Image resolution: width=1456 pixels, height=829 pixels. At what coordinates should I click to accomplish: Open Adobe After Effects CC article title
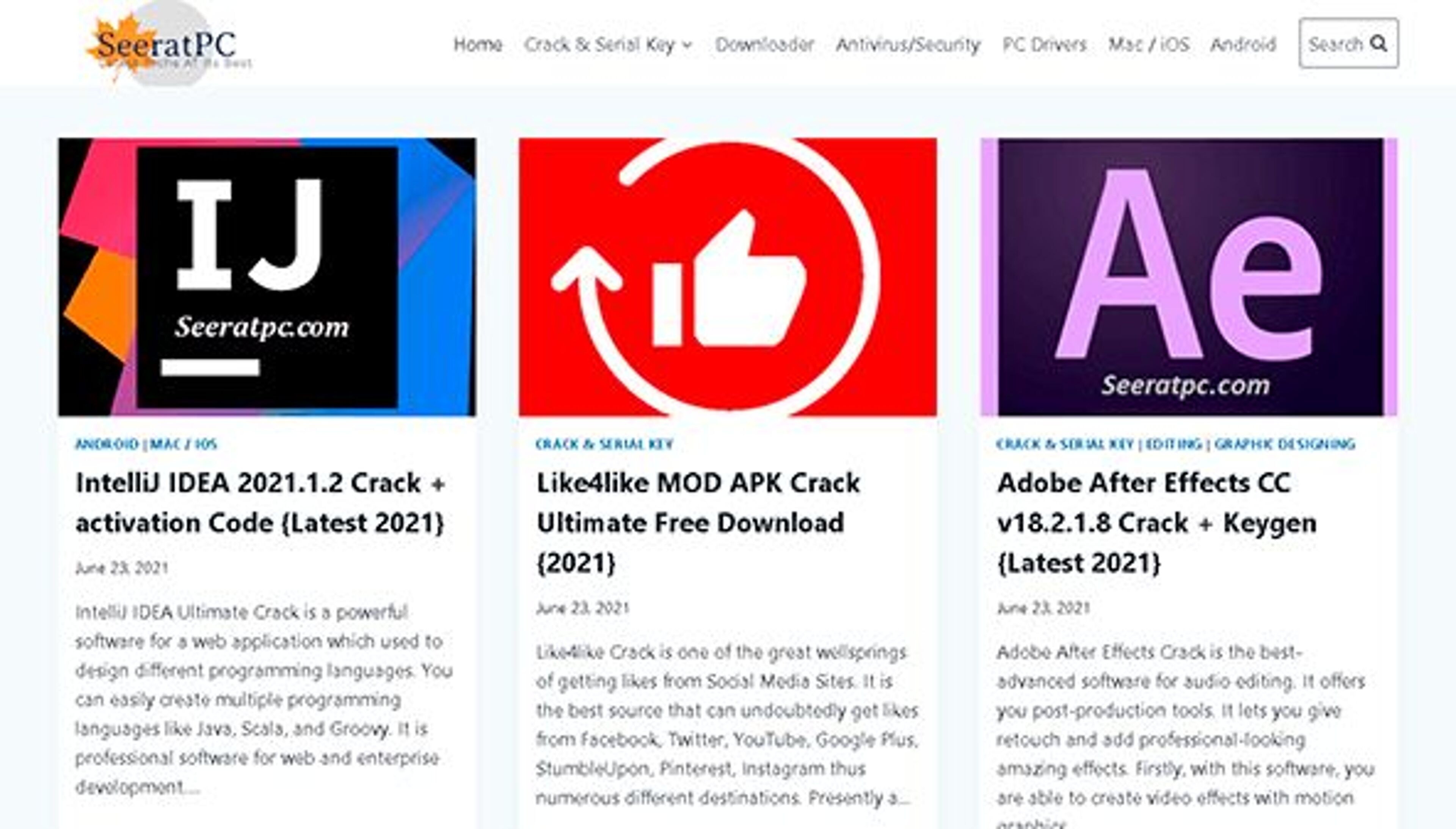[1156, 522]
